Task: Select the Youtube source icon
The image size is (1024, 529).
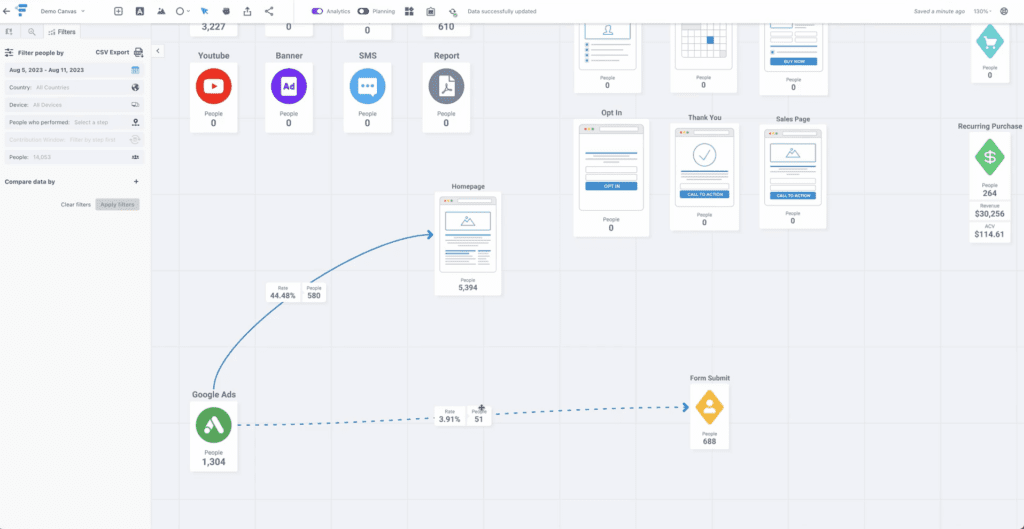Action: (x=214, y=86)
